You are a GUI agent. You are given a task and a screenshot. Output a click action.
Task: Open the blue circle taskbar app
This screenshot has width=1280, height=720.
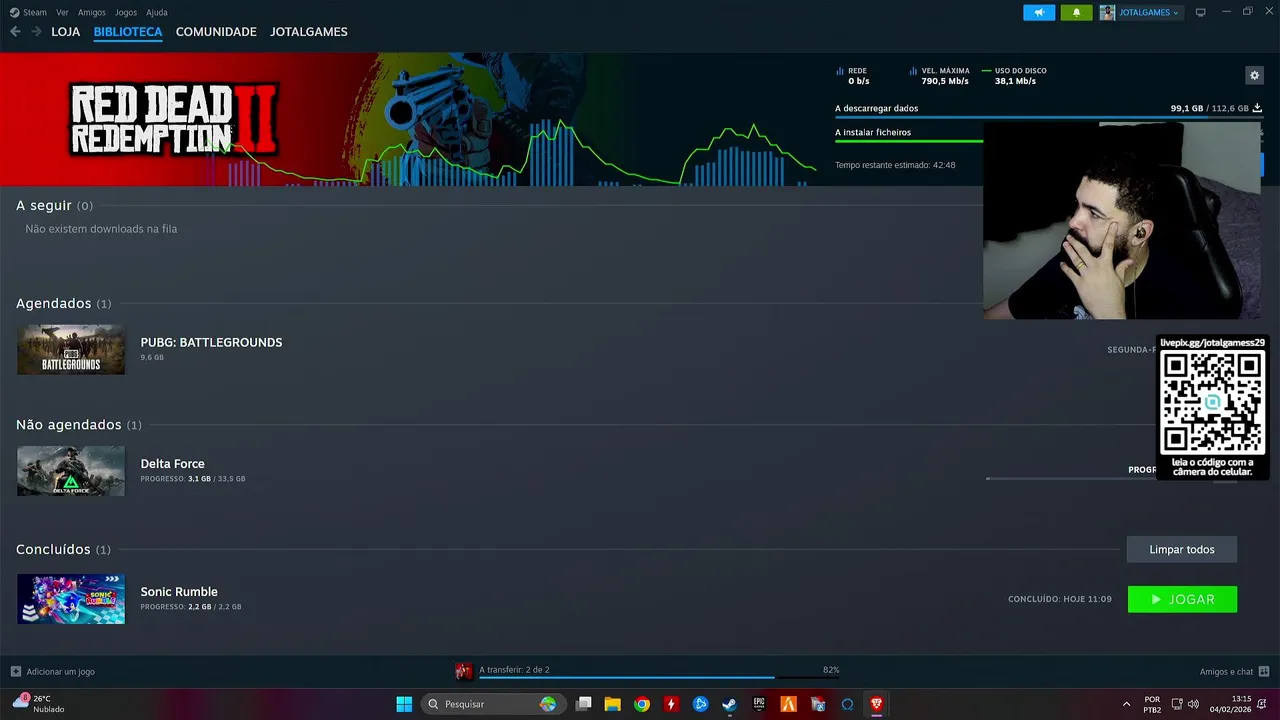coord(847,704)
